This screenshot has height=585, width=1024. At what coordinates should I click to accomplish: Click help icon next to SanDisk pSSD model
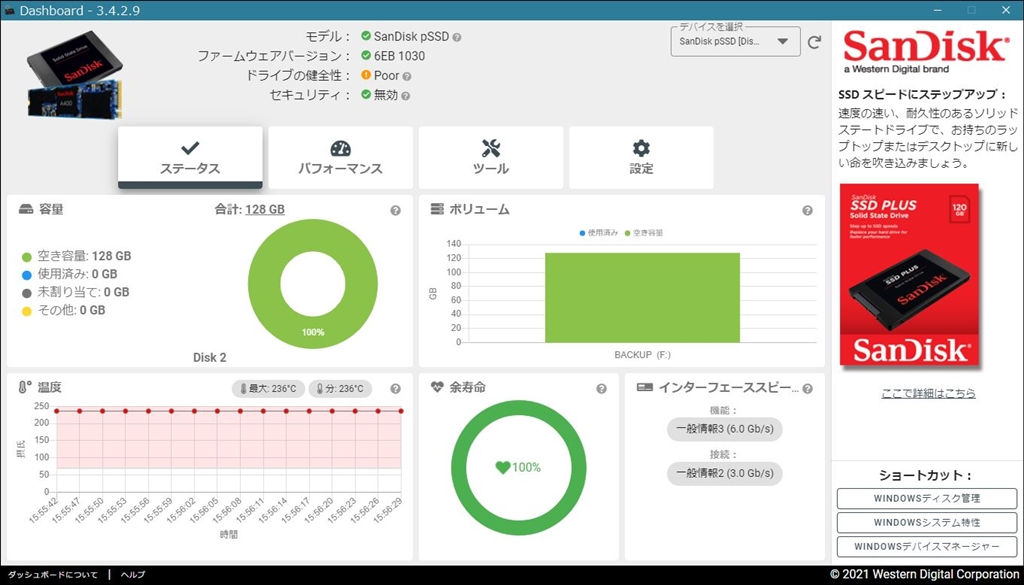(x=457, y=37)
